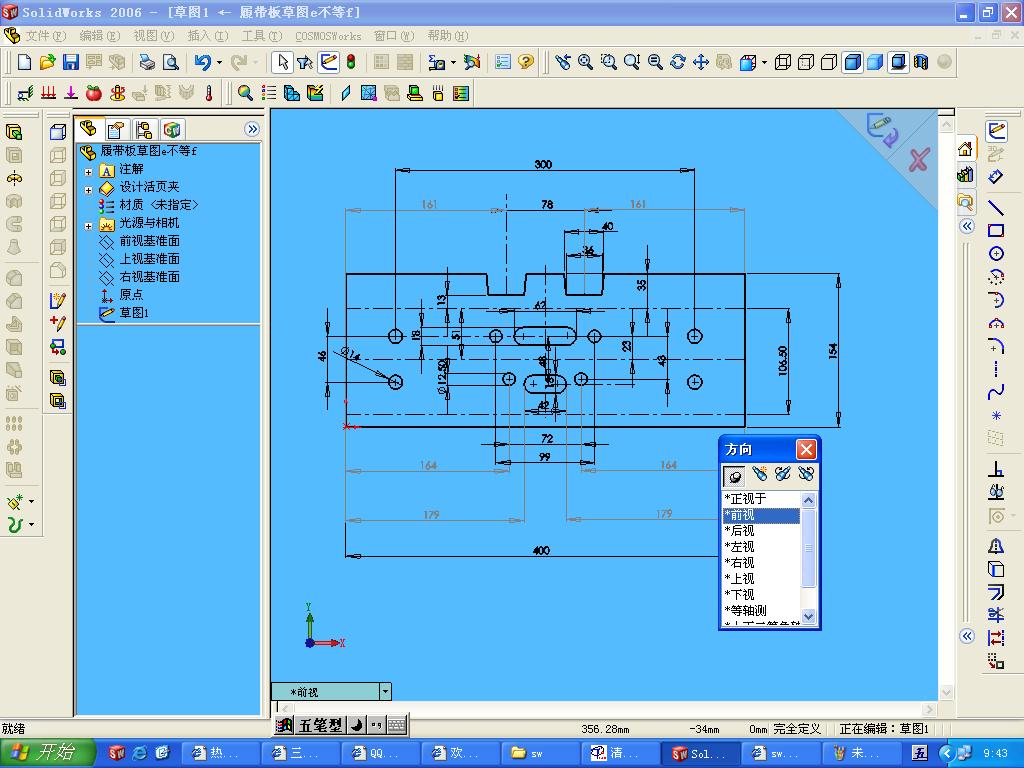
Task: Click the Help question mark icon
Action: 525,62
